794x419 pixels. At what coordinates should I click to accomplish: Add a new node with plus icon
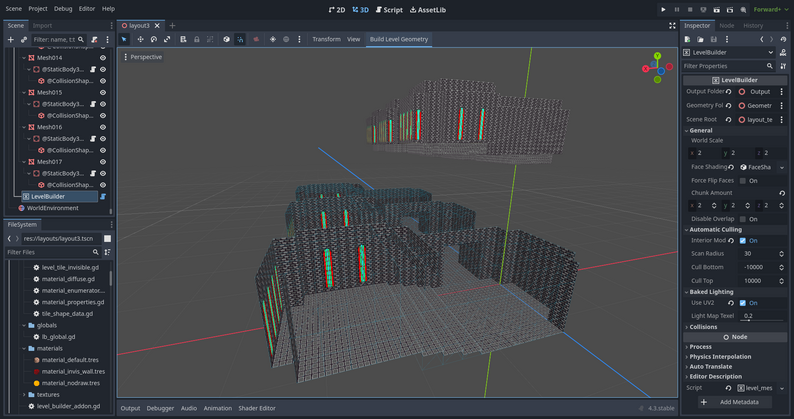(11, 39)
